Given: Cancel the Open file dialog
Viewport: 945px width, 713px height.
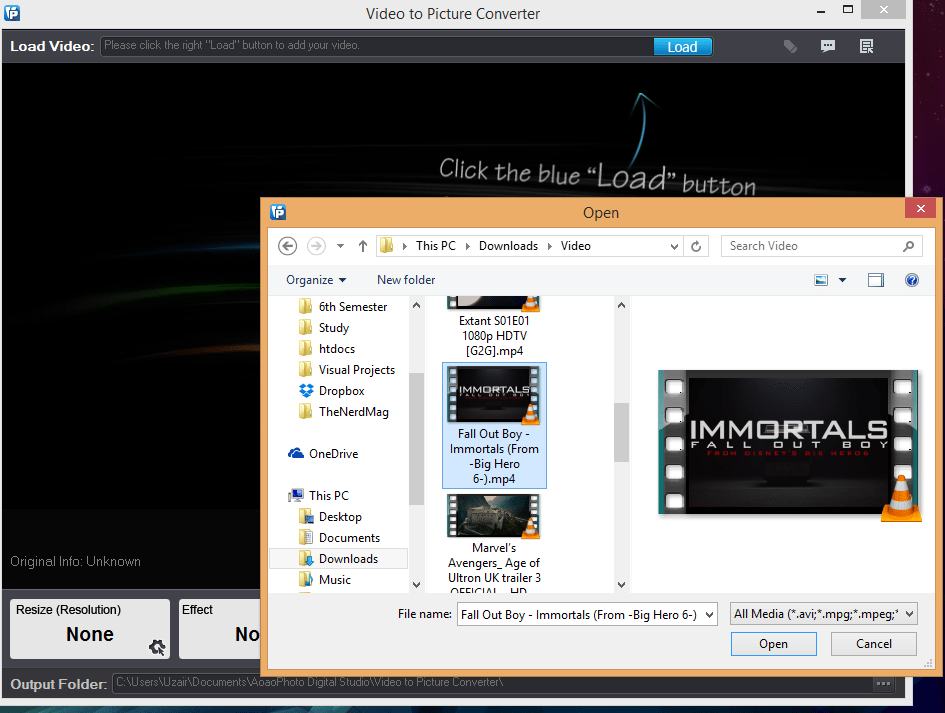Looking at the screenshot, I should click(873, 644).
